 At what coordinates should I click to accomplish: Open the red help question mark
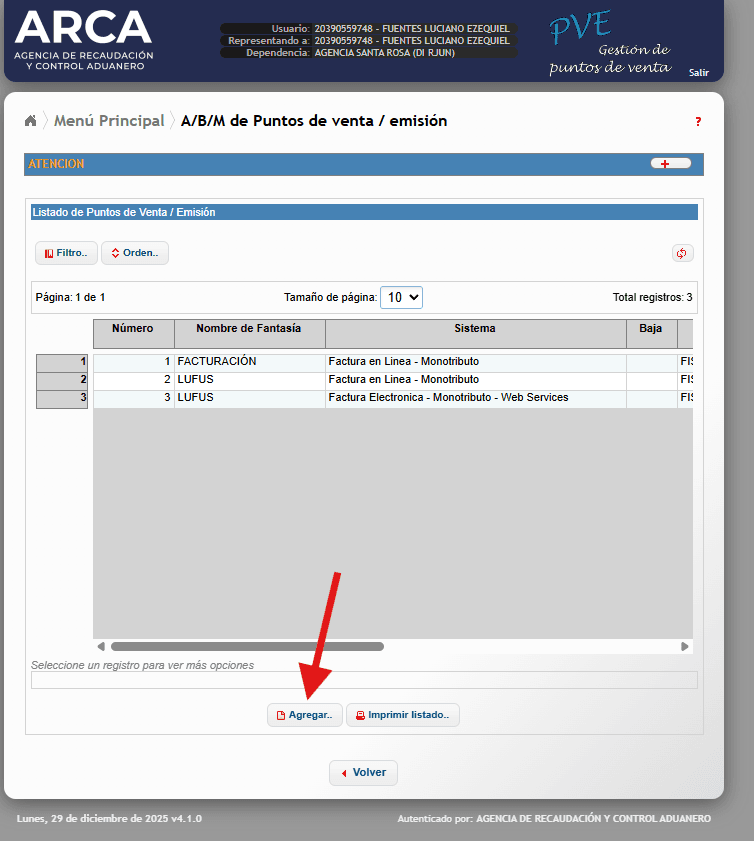(698, 122)
